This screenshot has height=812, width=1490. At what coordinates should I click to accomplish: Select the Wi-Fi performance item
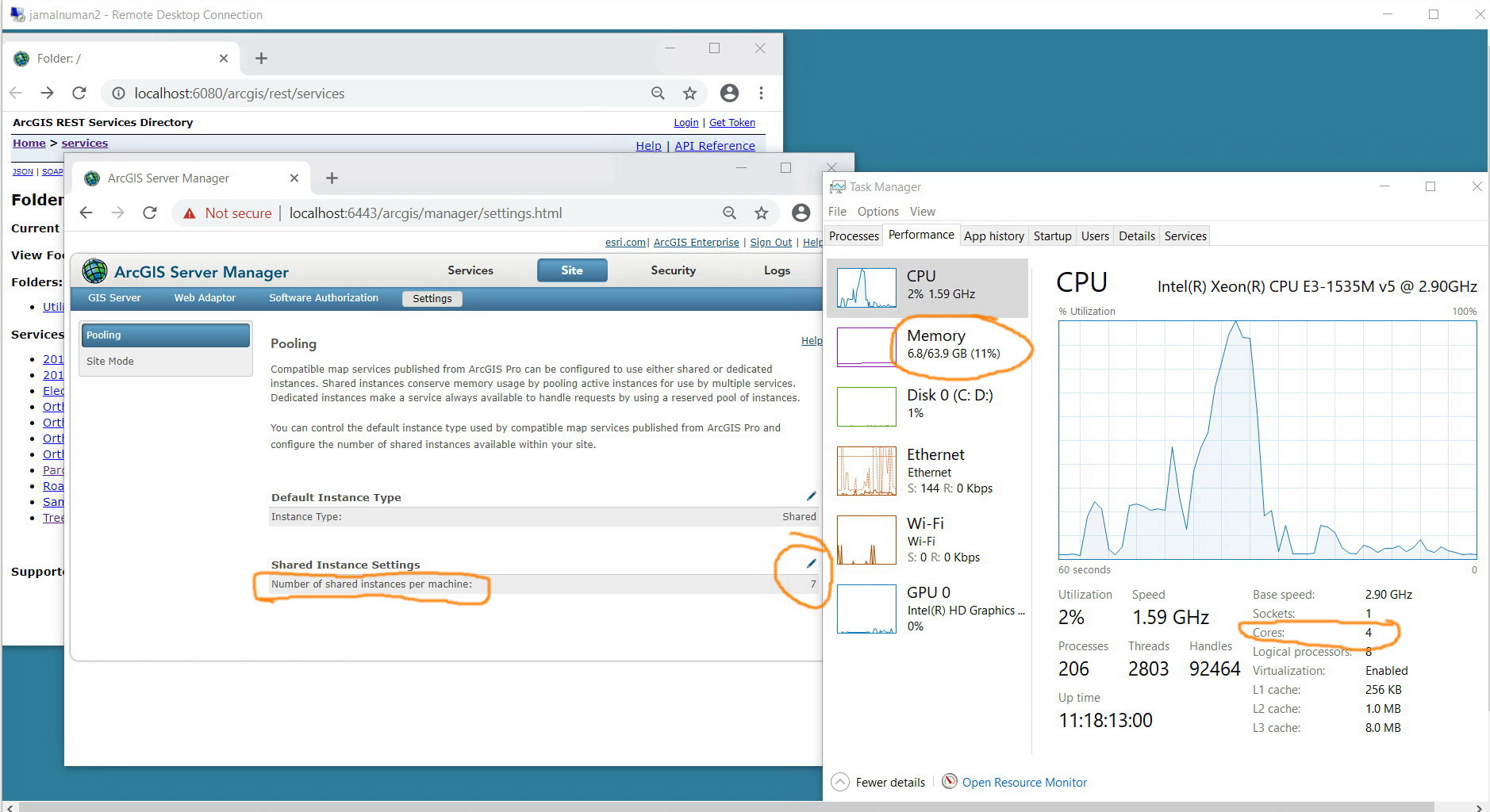coord(927,539)
